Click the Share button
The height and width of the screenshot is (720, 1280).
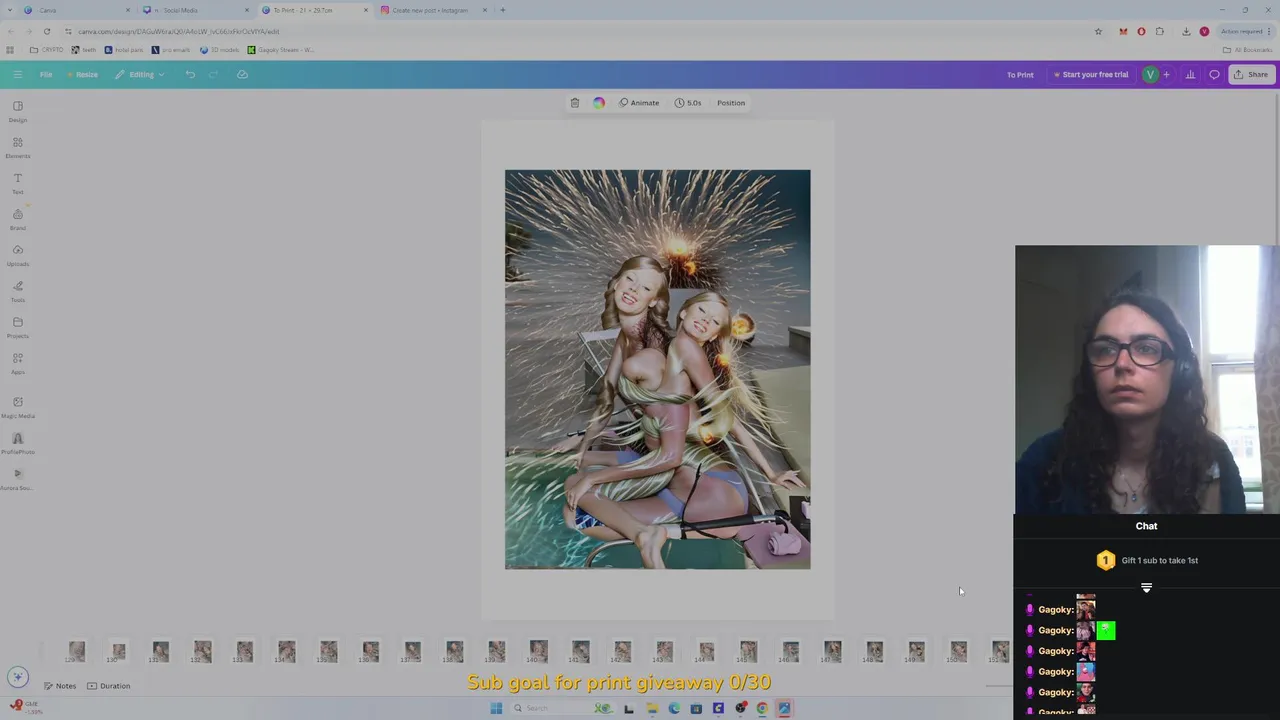click(x=1251, y=75)
